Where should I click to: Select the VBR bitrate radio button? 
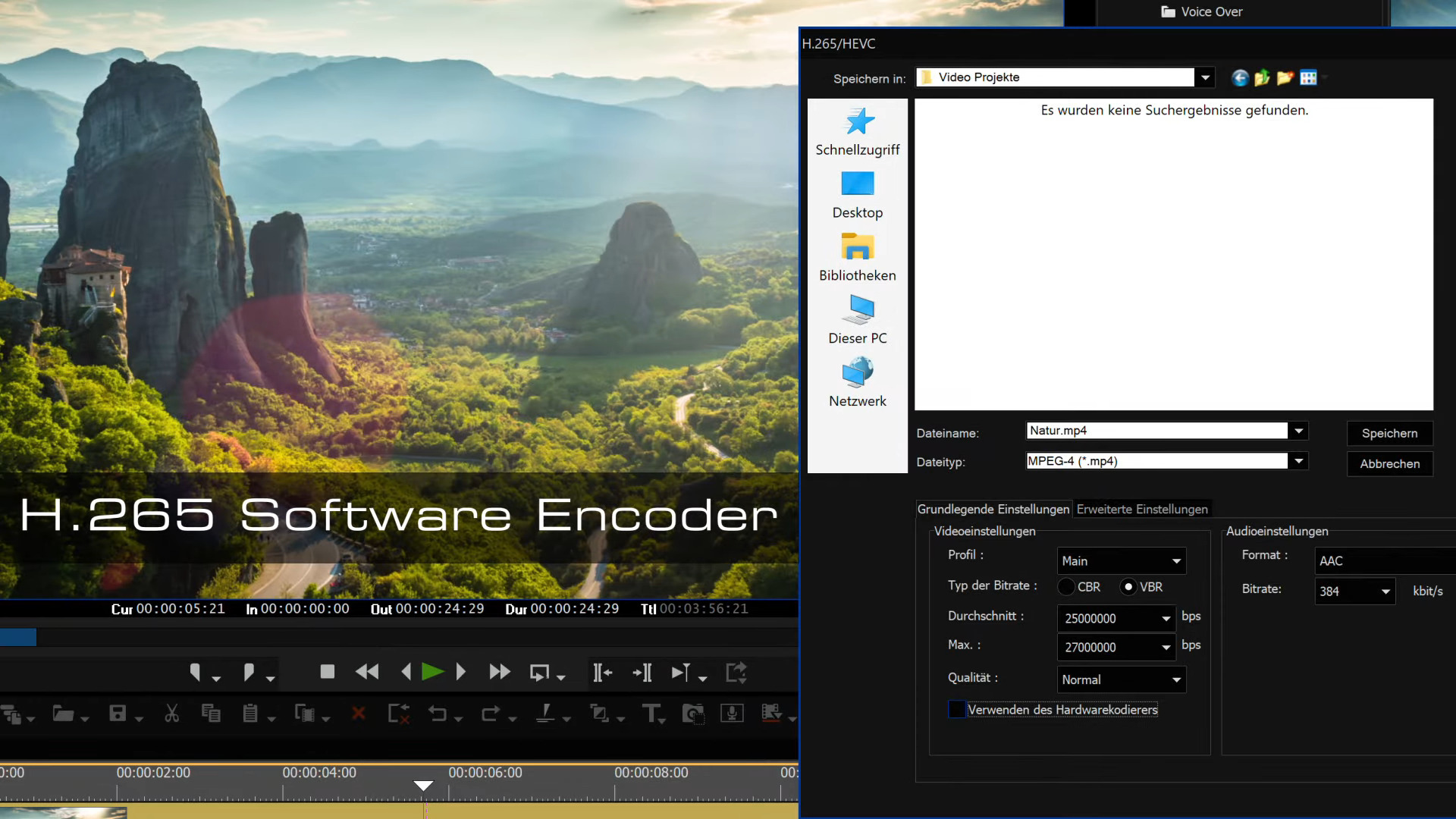(1128, 587)
